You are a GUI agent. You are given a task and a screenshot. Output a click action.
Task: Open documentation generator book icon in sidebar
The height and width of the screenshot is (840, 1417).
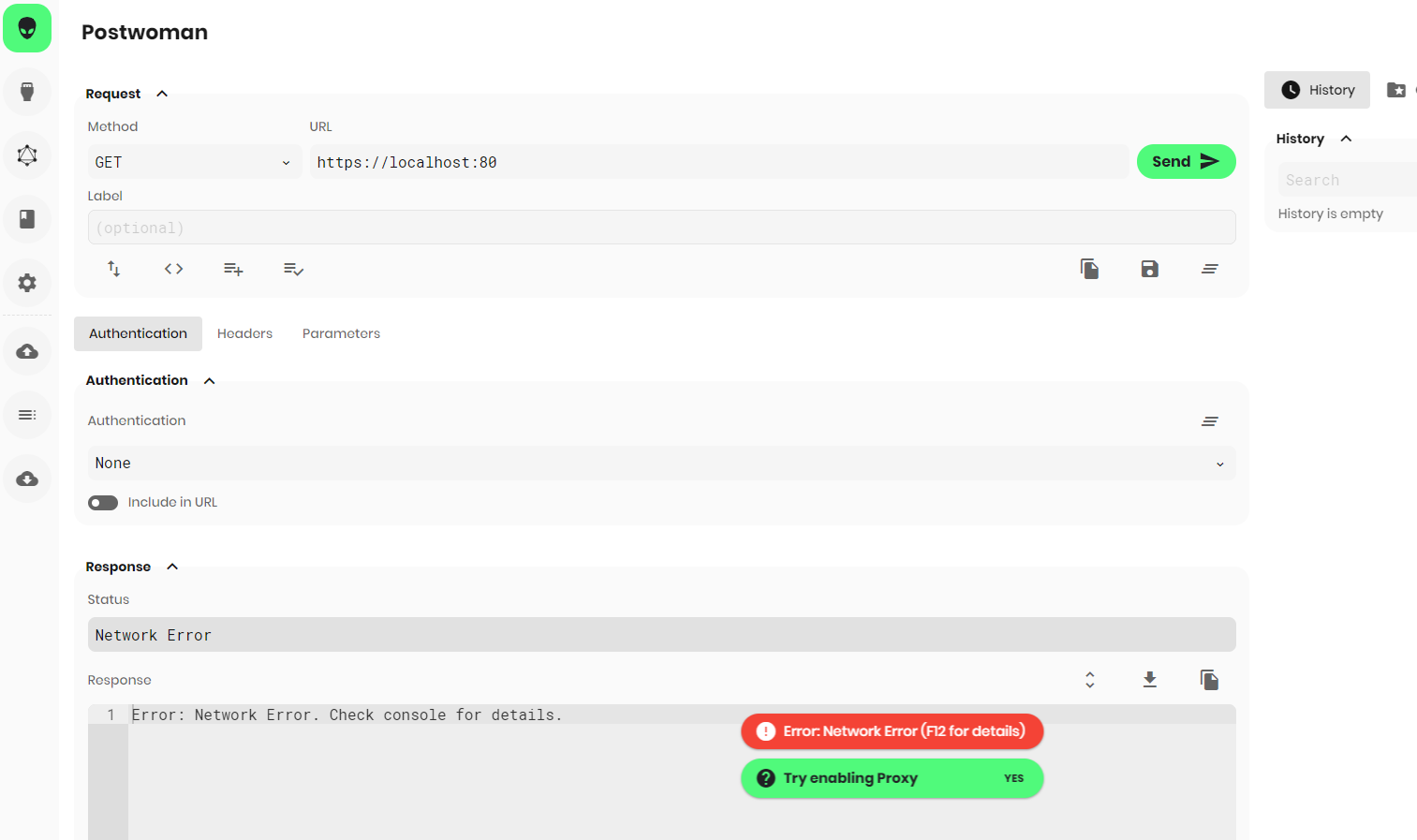tap(27, 219)
